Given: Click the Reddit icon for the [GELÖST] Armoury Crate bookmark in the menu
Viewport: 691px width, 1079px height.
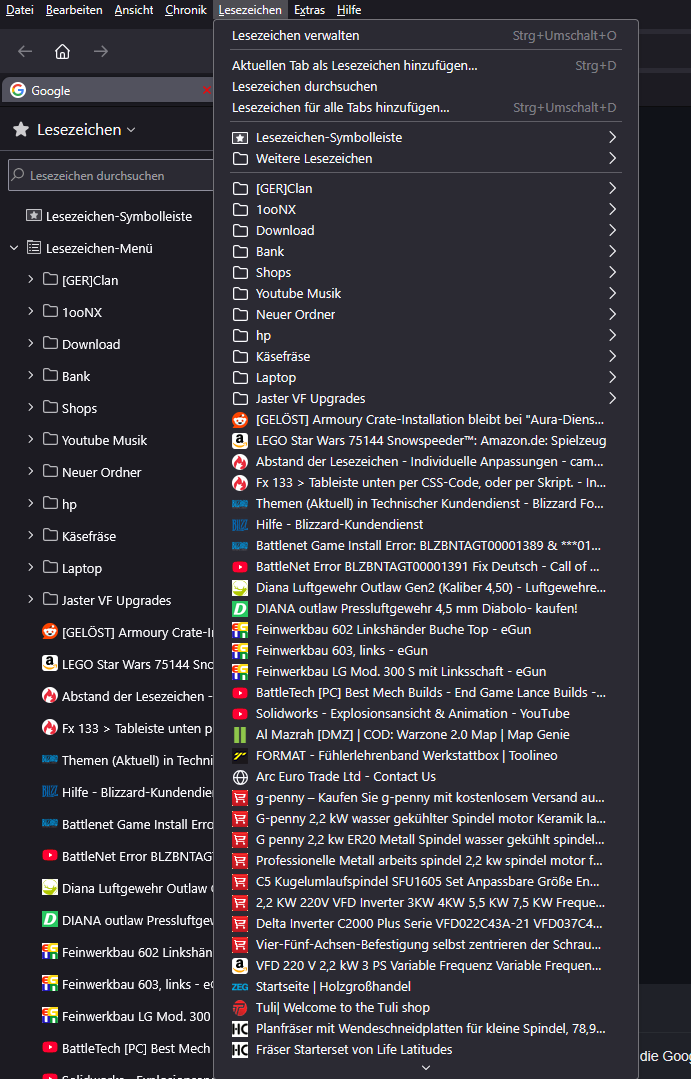Looking at the screenshot, I should 240,419.
